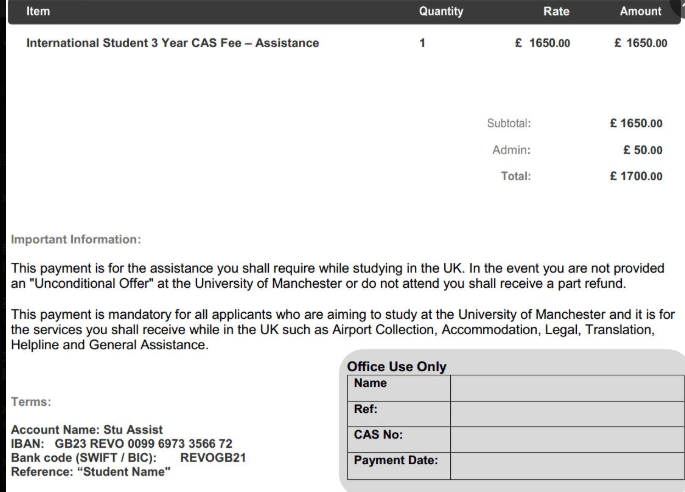This screenshot has height=492, width=685.
Task: Select the Terms heading
Action: click(x=30, y=401)
